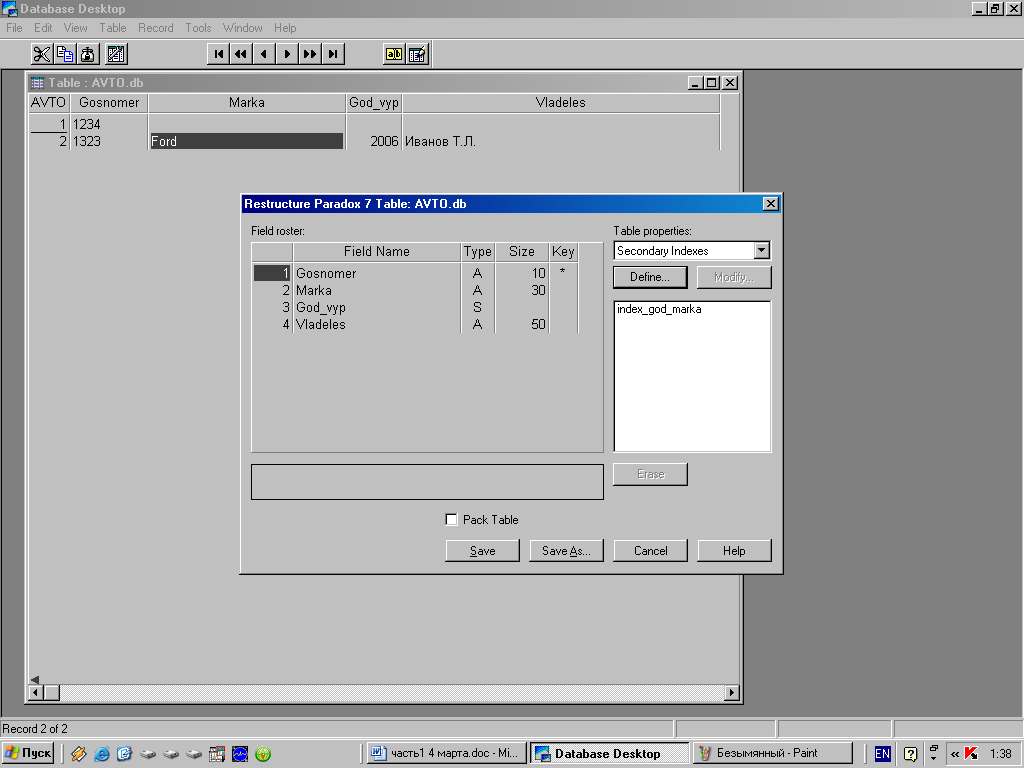Image resolution: width=1024 pixels, height=768 pixels.
Task: Click the Ford cell in AVTO table
Action: pyautogui.click(x=246, y=141)
